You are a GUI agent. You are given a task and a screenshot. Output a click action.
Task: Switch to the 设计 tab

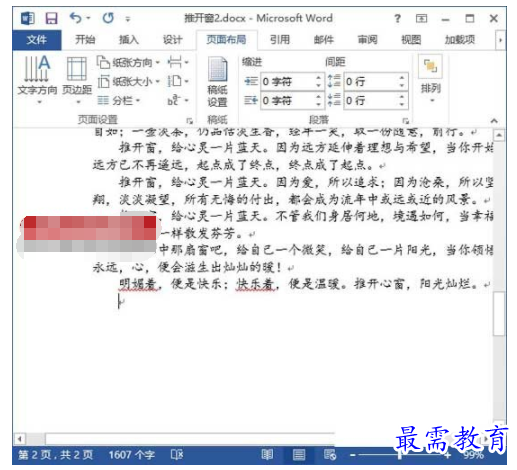pos(172,40)
